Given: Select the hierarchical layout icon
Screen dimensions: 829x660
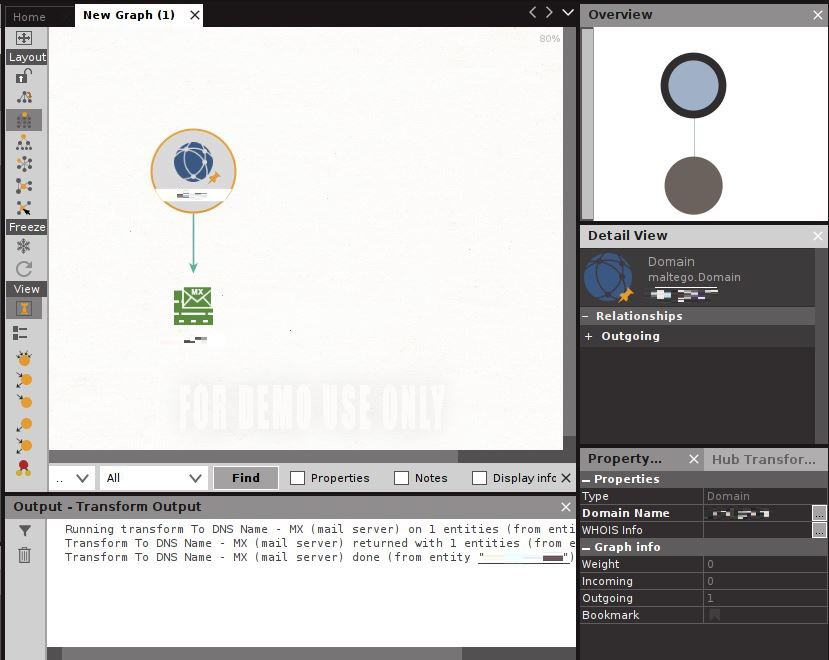Looking at the screenshot, I should (x=24, y=142).
